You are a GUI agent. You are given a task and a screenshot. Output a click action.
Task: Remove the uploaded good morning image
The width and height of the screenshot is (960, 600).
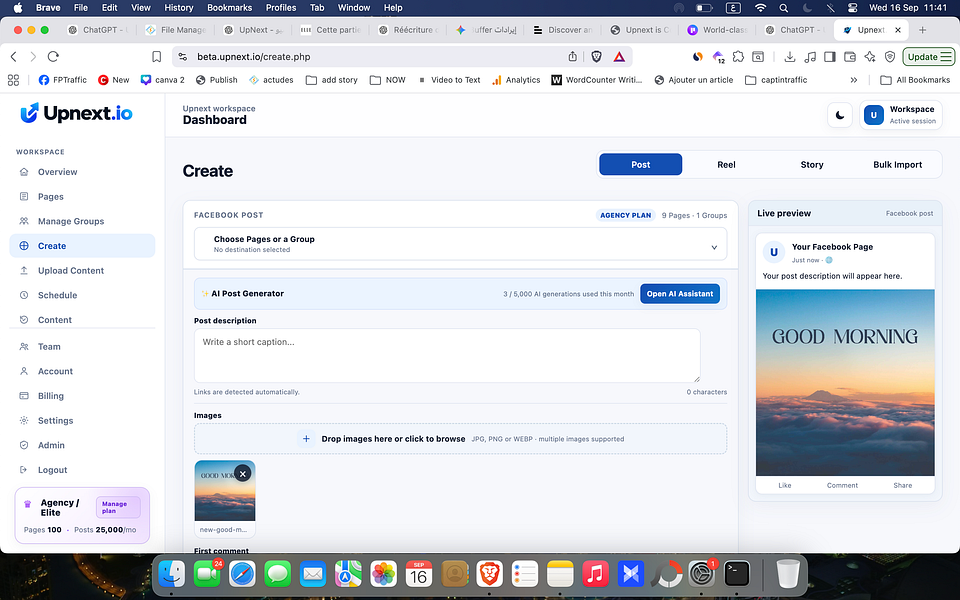(243, 473)
